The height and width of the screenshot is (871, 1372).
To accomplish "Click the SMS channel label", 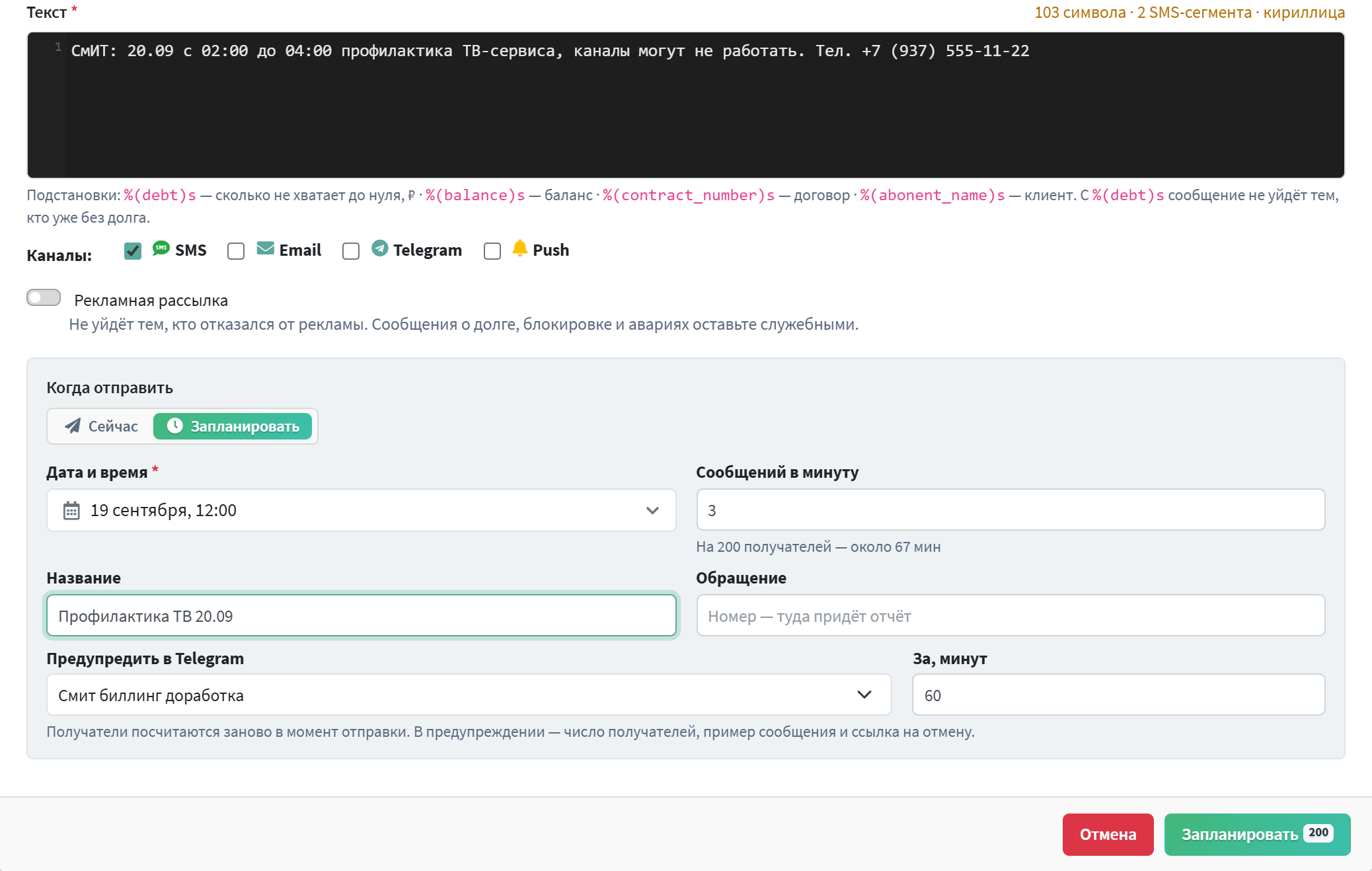I will pos(191,250).
